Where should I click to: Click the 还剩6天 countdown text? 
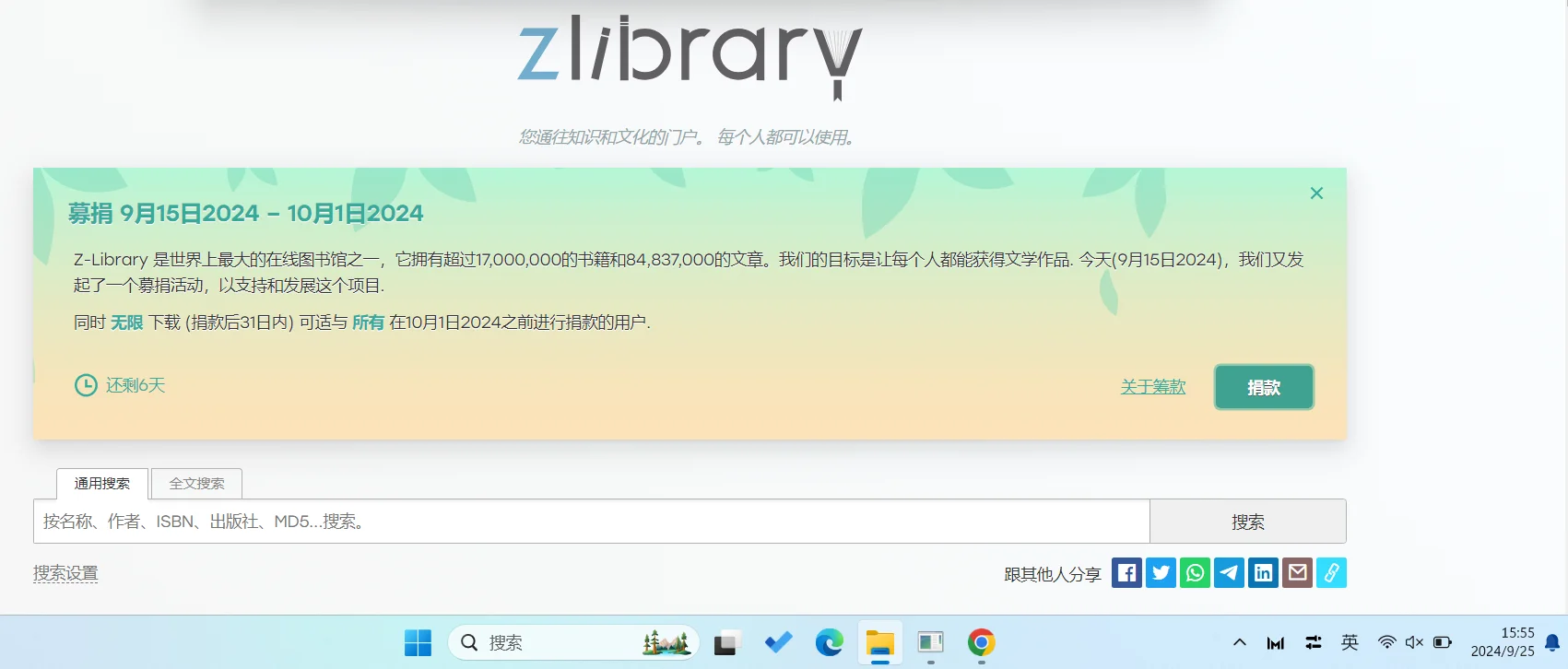click(136, 385)
